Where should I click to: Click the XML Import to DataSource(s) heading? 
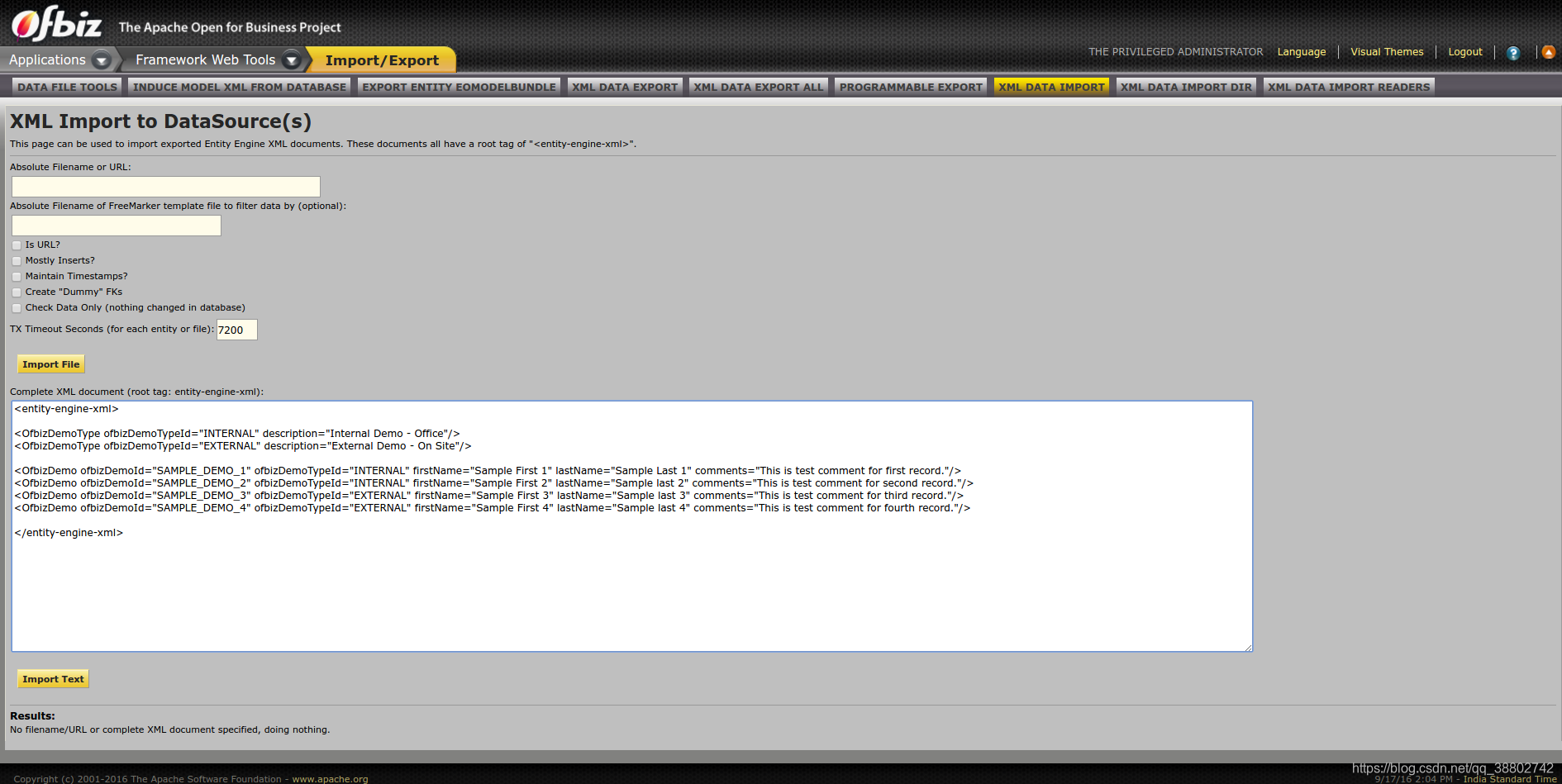point(160,121)
